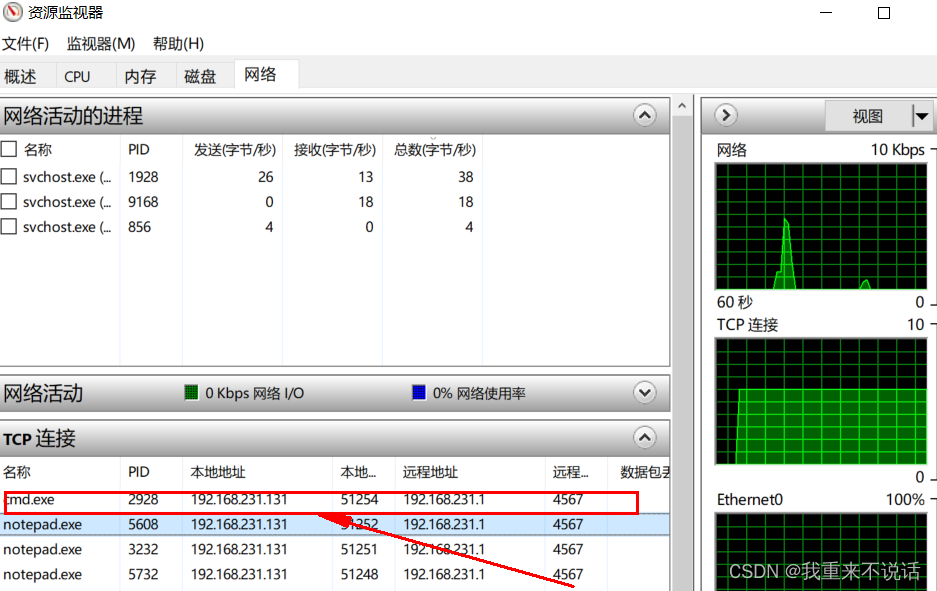Click svchost.exe process name with PID 9168
Image resolution: width=937 pixels, height=591 pixels.
click(x=67, y=202)
